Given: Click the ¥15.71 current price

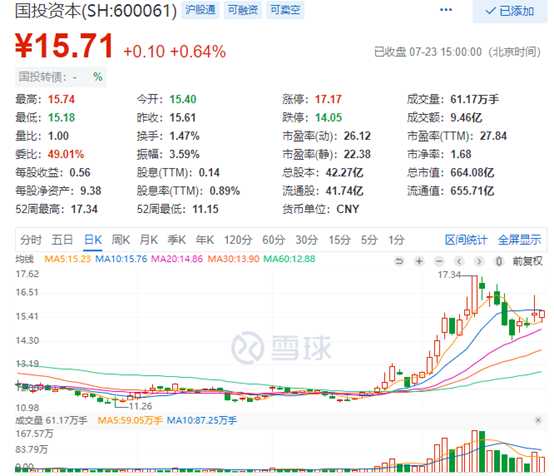Looking at the screenshot, I should click(64, 46).
